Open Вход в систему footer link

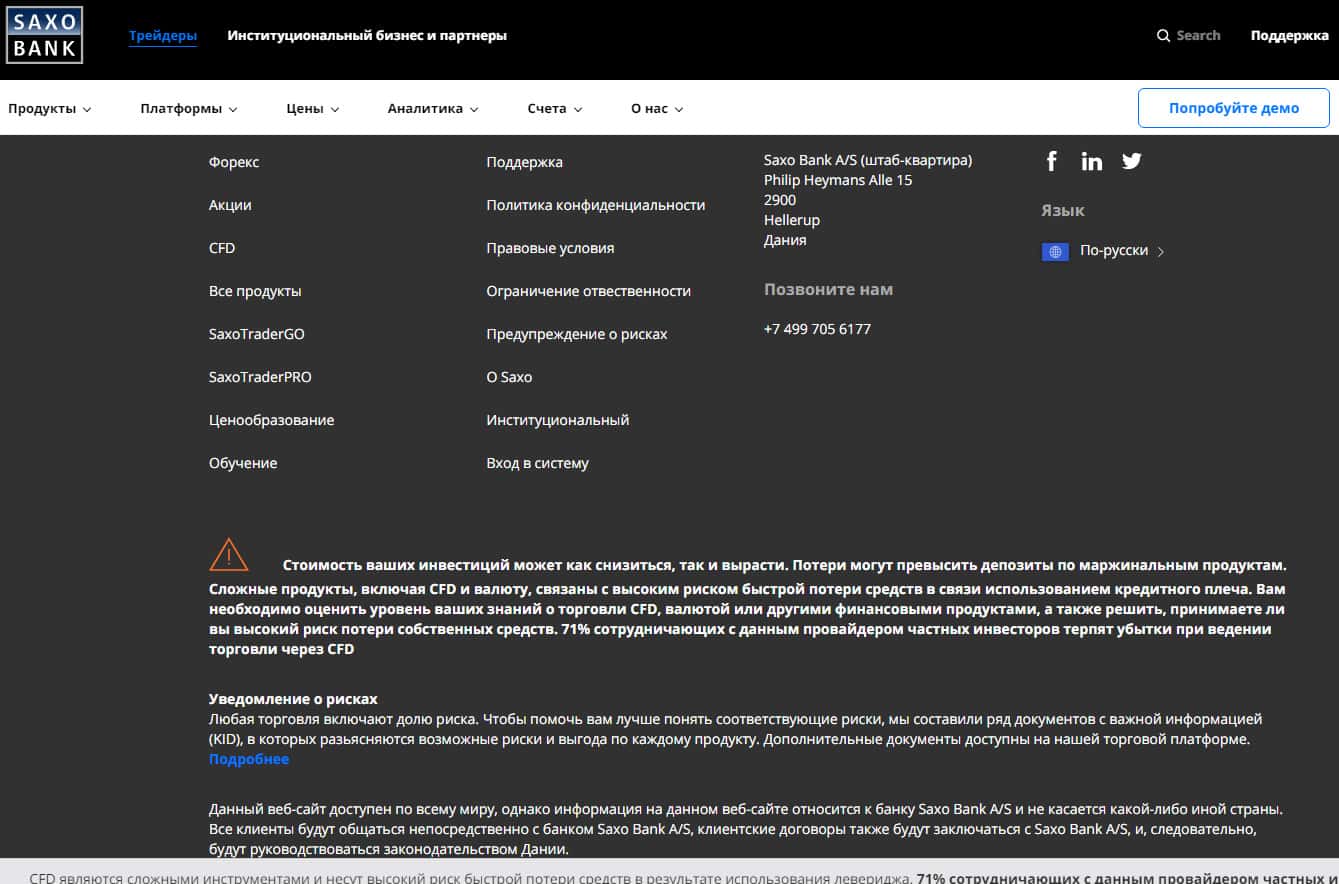tap(538, 463)
